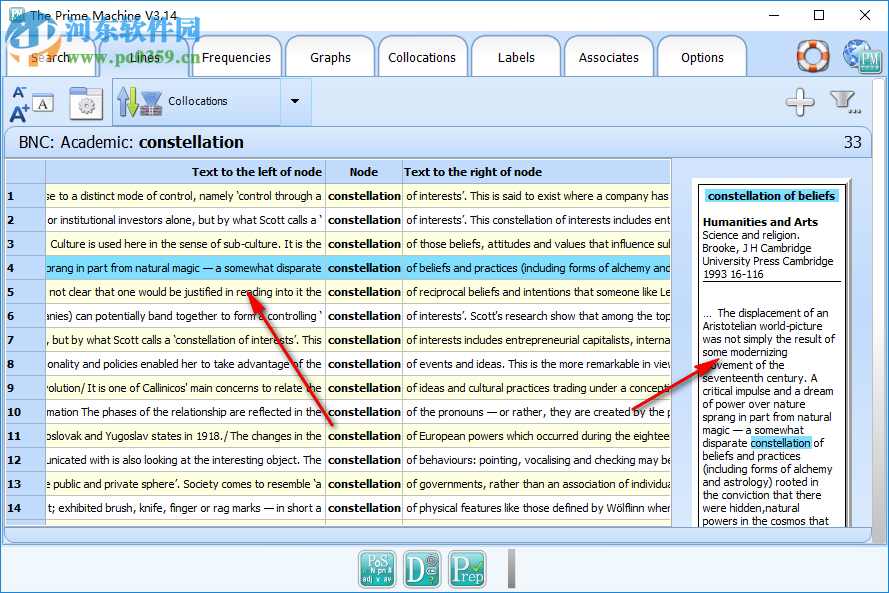The width and height of the screenshot is (889, 593).
Task: Click the 'BNC: Academic: constellation' title bar
Action: pos(438,142)
